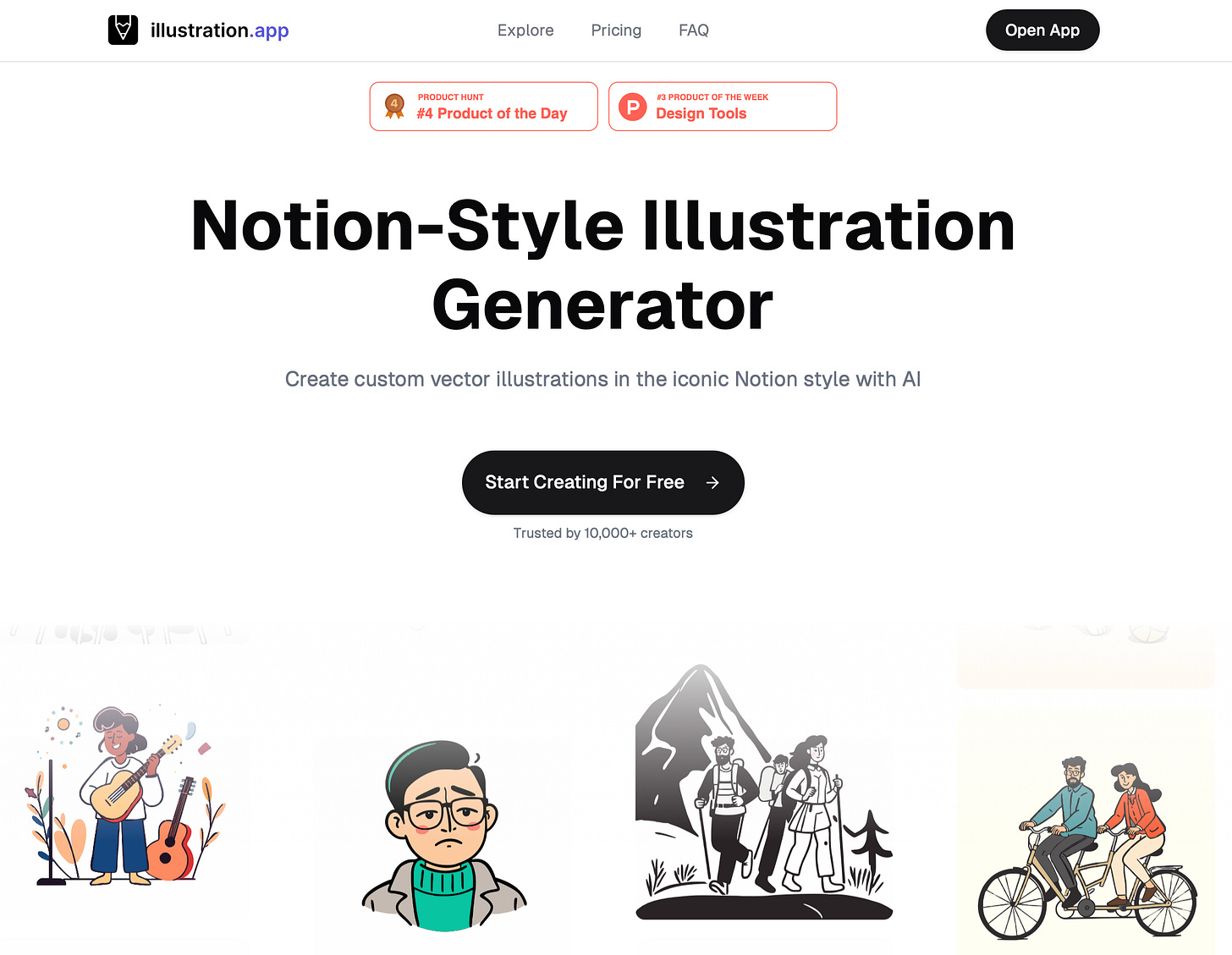This screenshot has height=955, width=1232.
Task: Click the Notion-Style Illustration Generator heading
Action: coord(603,265)
